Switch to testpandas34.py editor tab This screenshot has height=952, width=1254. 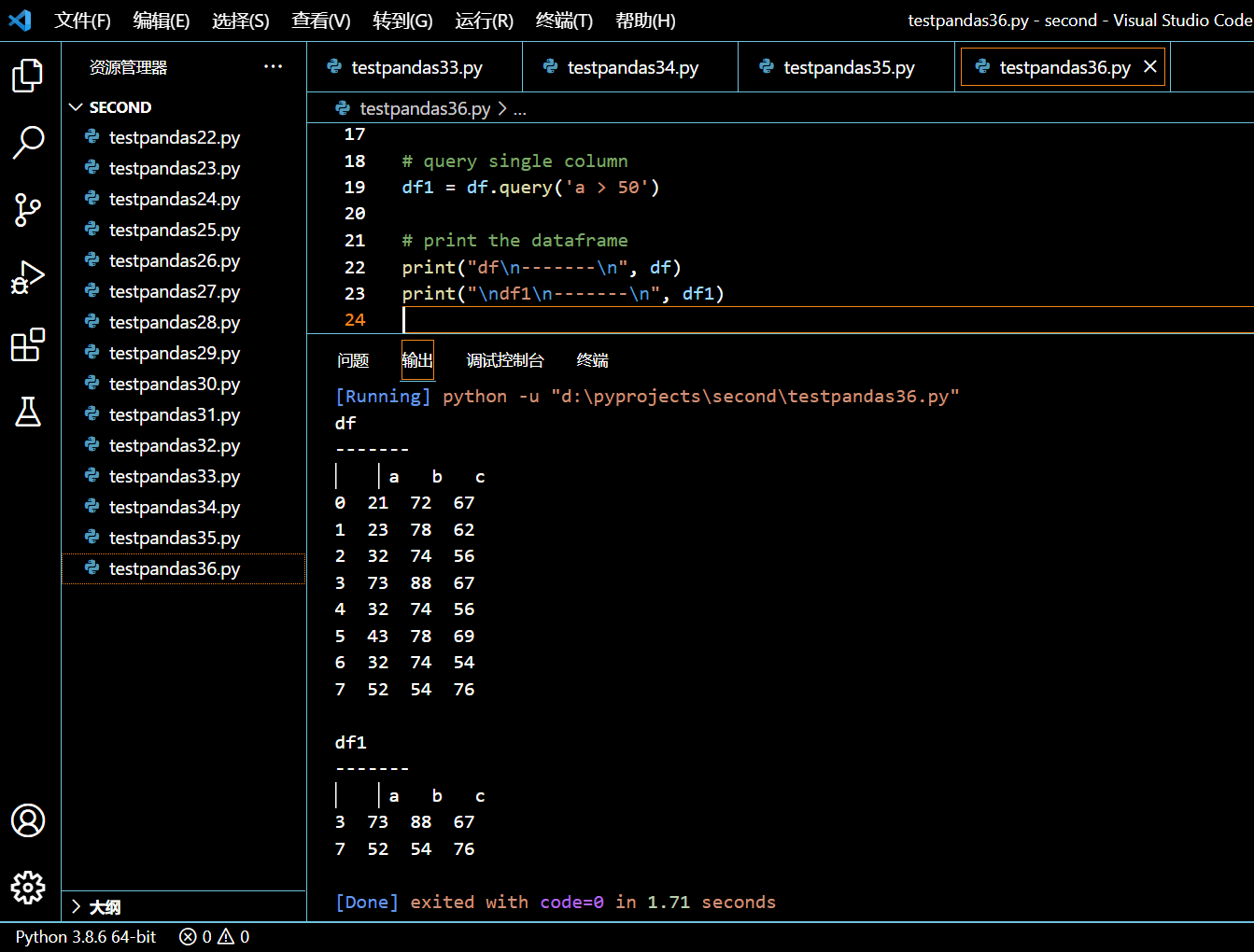[630, 67]
